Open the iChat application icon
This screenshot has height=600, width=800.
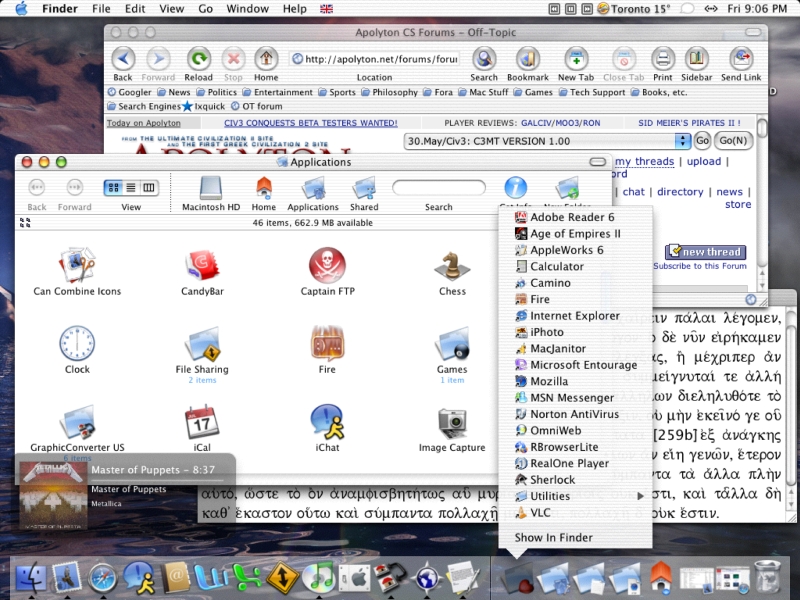[327, 423]
